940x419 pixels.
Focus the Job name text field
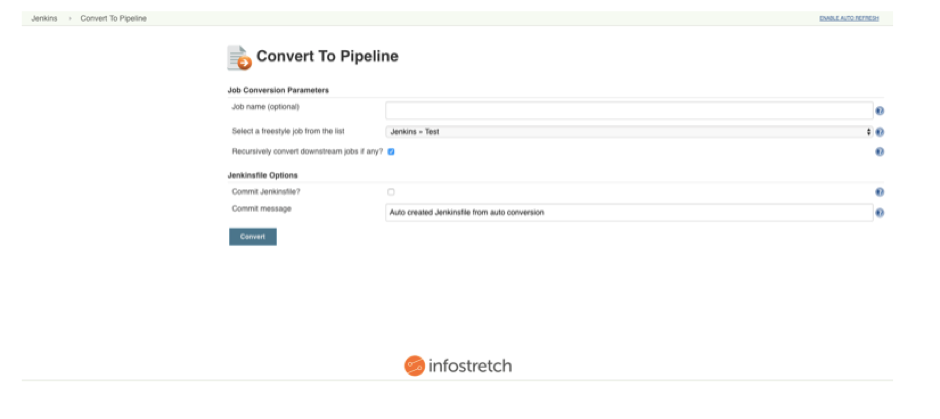click(629, 110)
